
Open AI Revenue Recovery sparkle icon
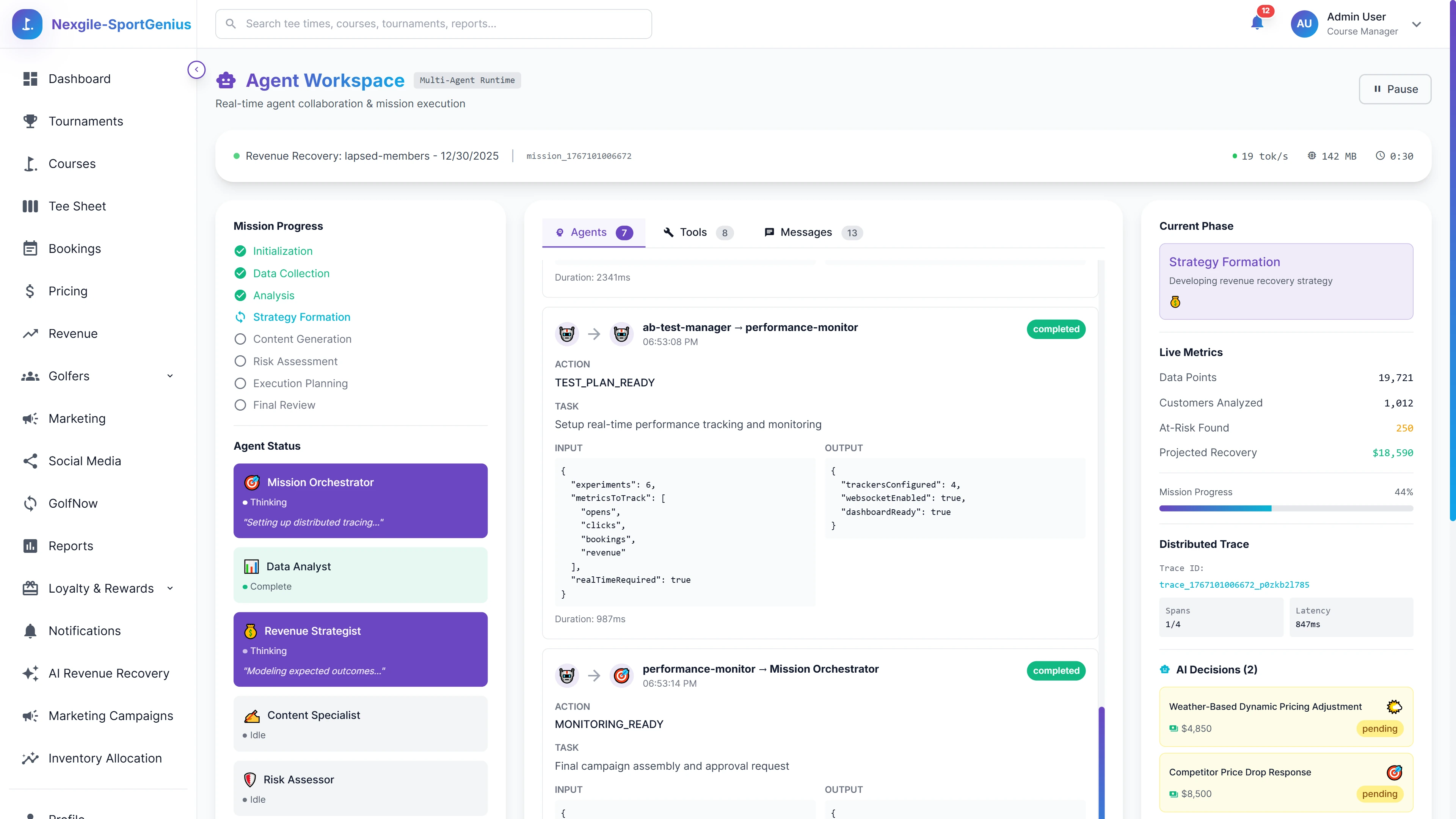[x=30, y=673]
